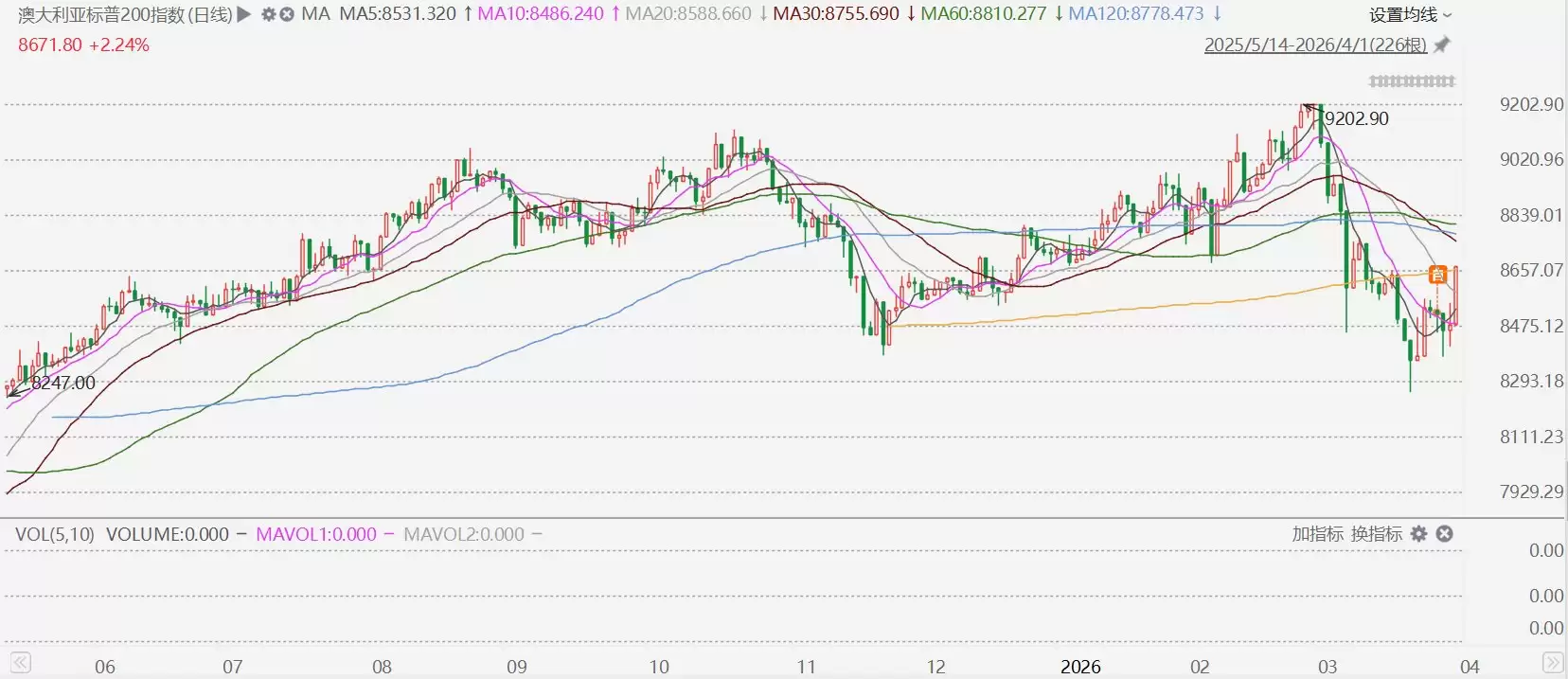The height and width of the screenshot is (679, 1568).
Task: Toggle the MA120 moving average label
Action: point(1136,14)
